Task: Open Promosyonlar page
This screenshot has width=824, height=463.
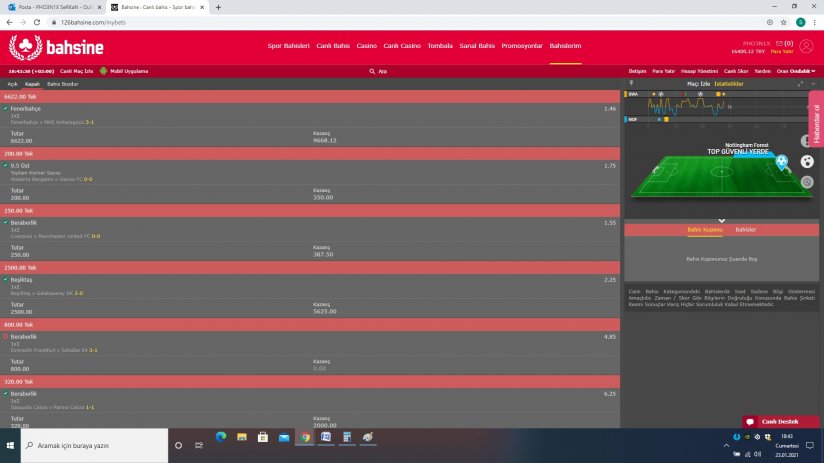Action: (522, 46)
